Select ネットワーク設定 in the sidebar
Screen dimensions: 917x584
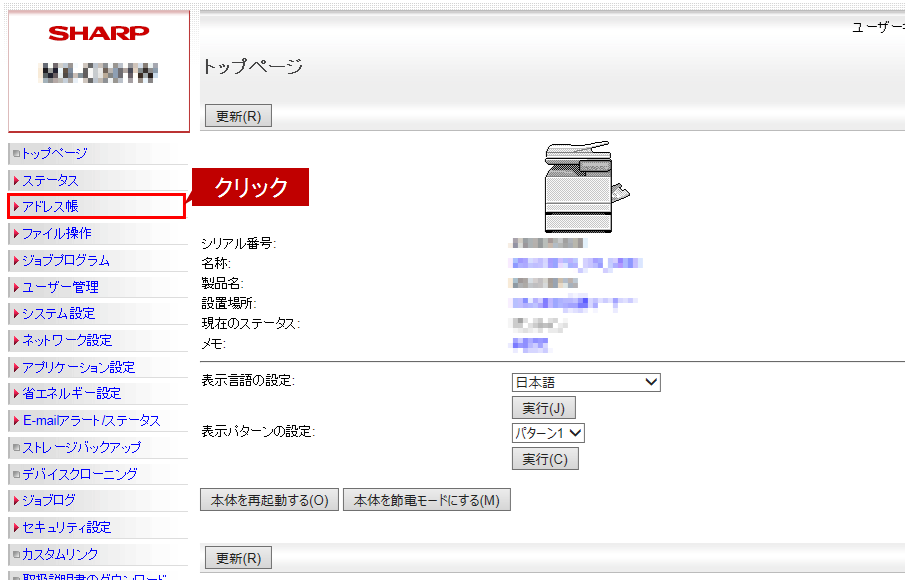(x=67, y=340)
